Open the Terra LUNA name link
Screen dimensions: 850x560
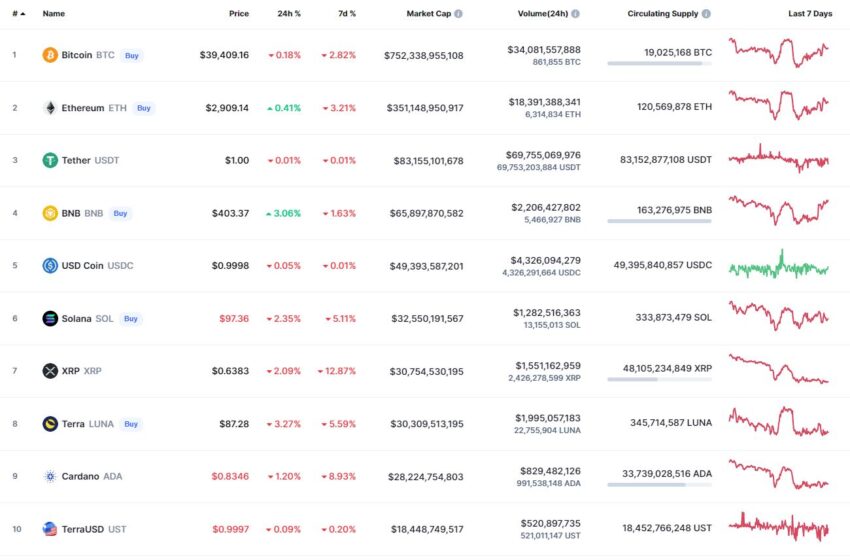pos(87,424)
